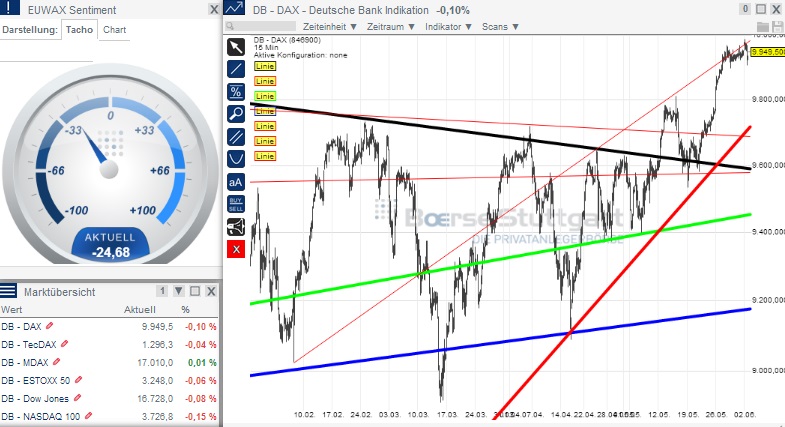Click the -0,15 % change for NASDAQ 100
785x427 pixels.
[x=201, y=416]
